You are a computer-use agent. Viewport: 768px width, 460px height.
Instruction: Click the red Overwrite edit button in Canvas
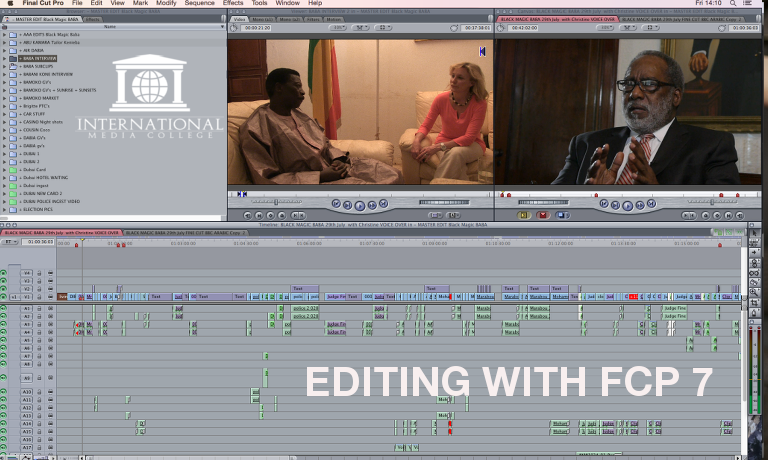pos(543,215)
